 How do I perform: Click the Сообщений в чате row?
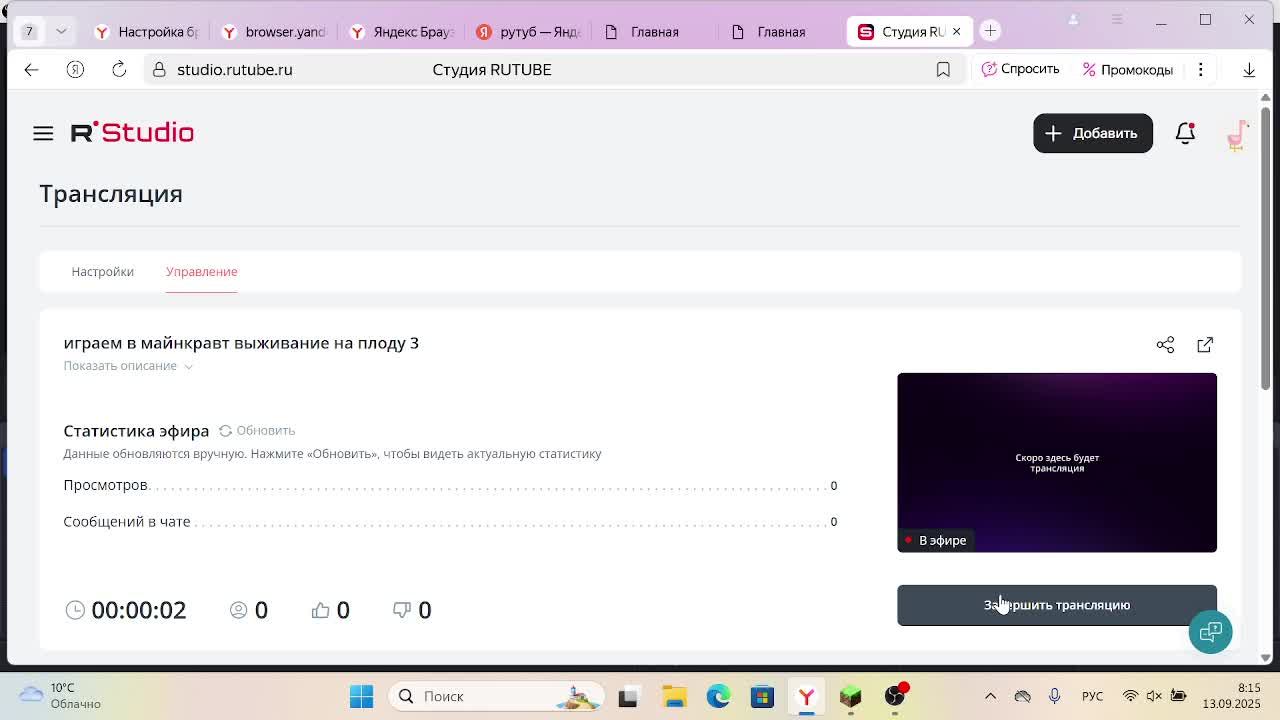pyautogui.click(x=450, y=521)
